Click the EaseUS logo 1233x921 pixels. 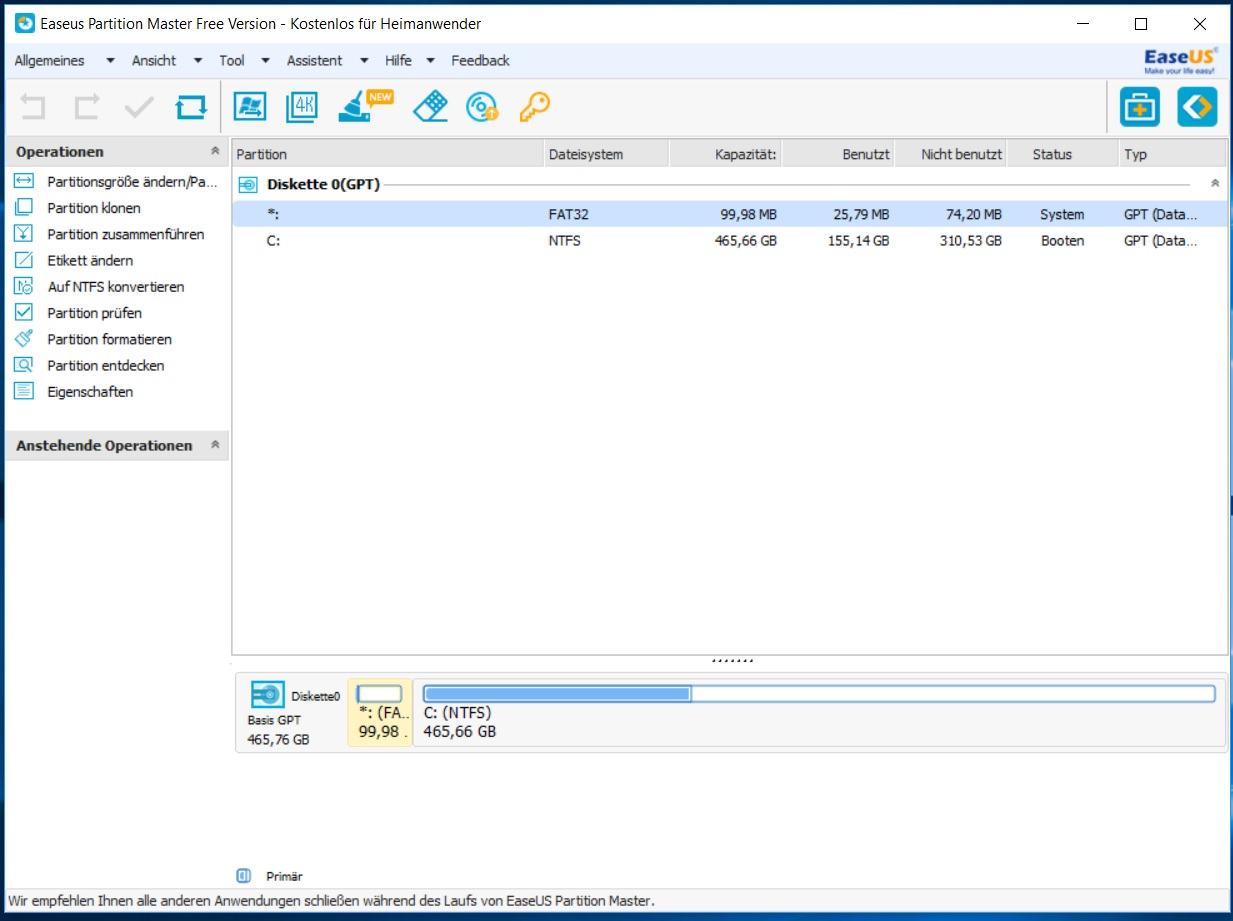point(1180,61)
